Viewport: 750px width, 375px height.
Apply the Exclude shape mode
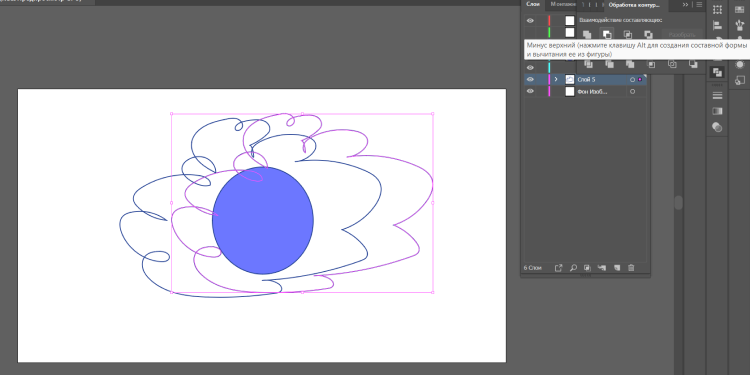click(648, 34)
